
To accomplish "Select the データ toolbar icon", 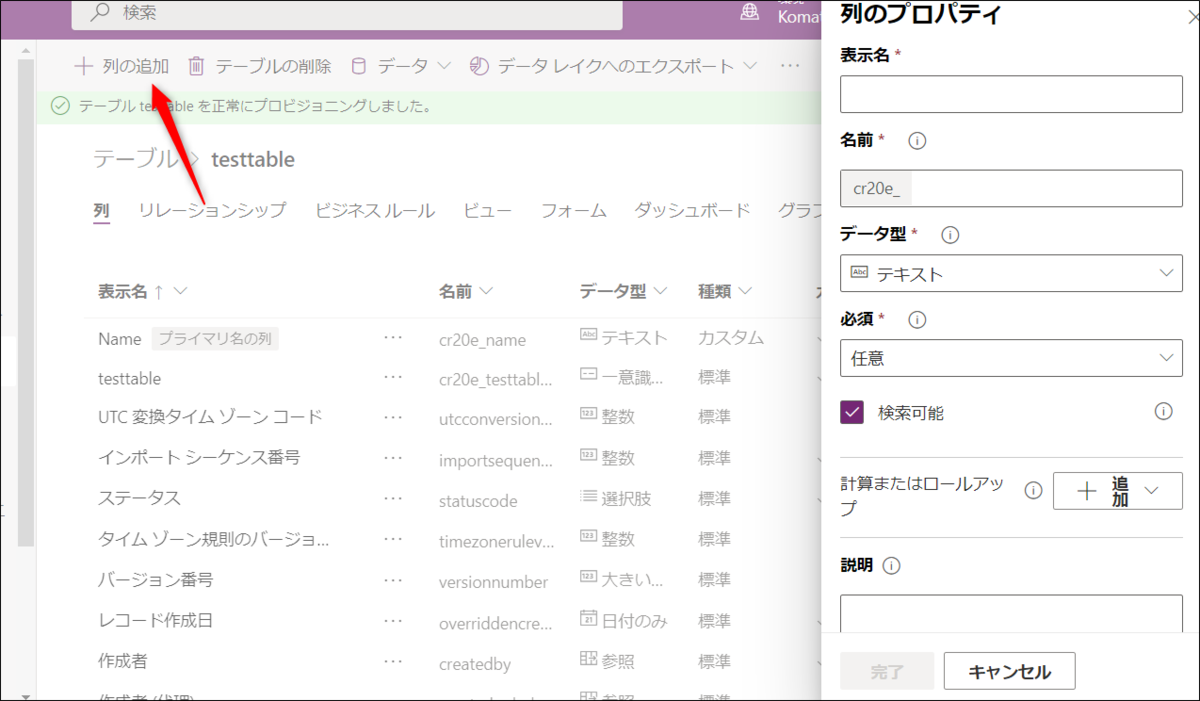I will click(358, 65).
